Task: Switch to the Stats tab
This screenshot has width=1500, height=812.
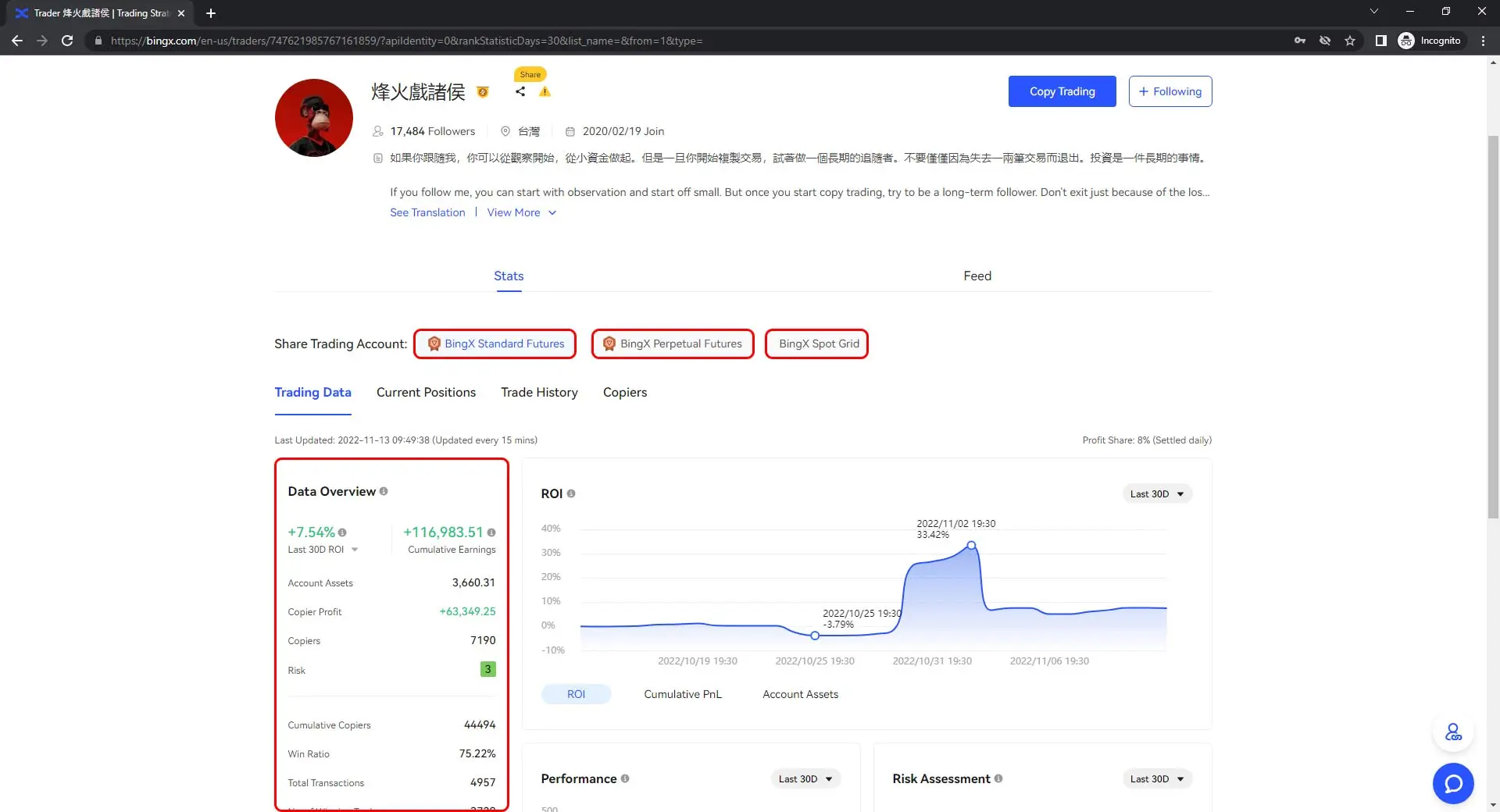Action: tap(509, 276)
